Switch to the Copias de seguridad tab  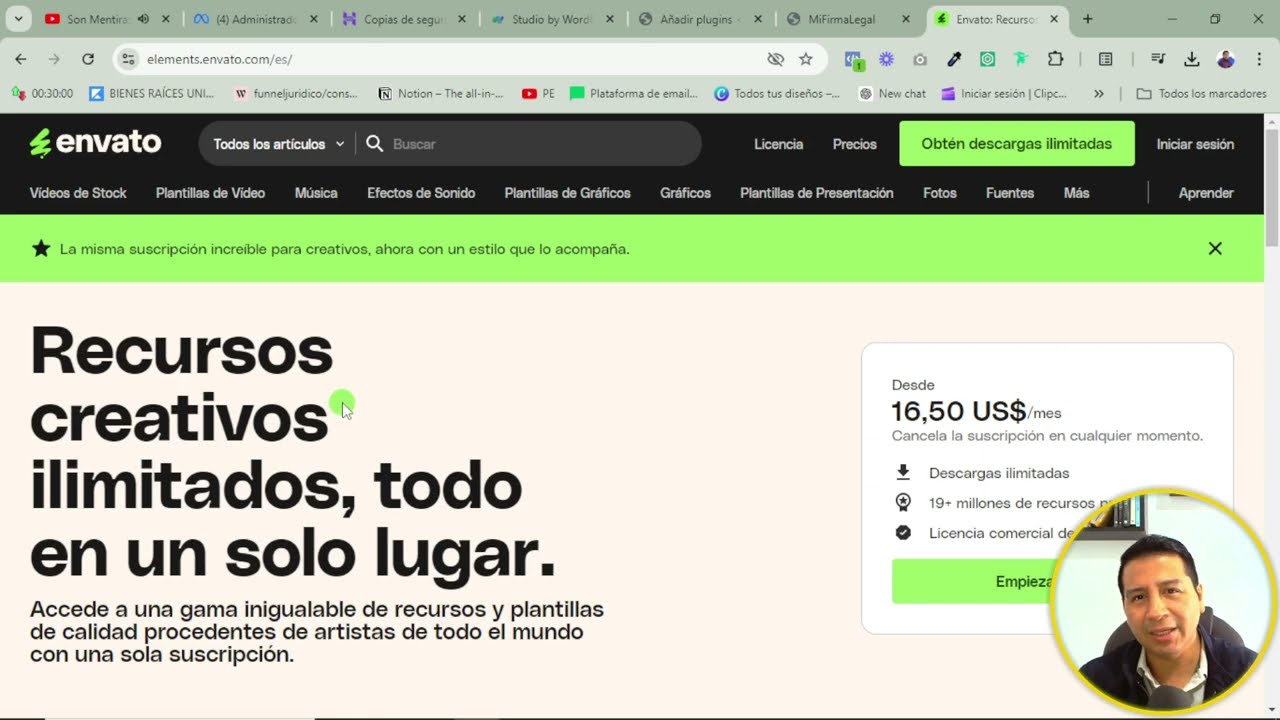[x=402, y=19]
